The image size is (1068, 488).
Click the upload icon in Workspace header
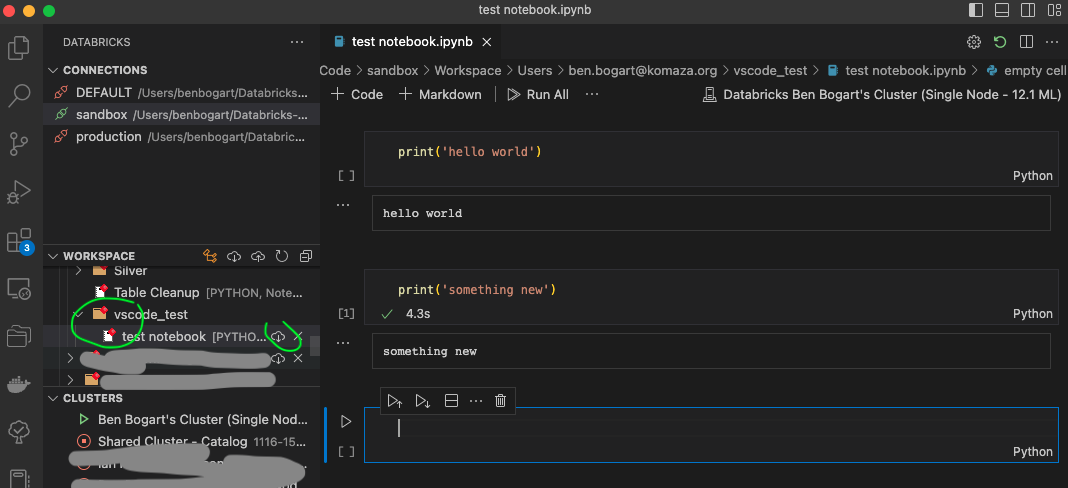coord(258,256)
